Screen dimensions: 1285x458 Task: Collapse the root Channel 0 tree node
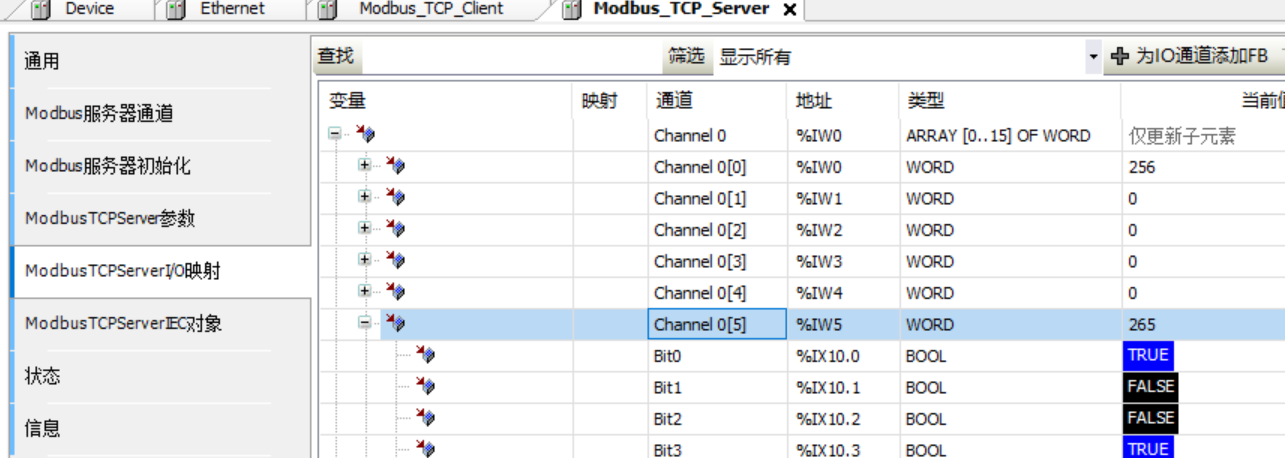(335, 135)
